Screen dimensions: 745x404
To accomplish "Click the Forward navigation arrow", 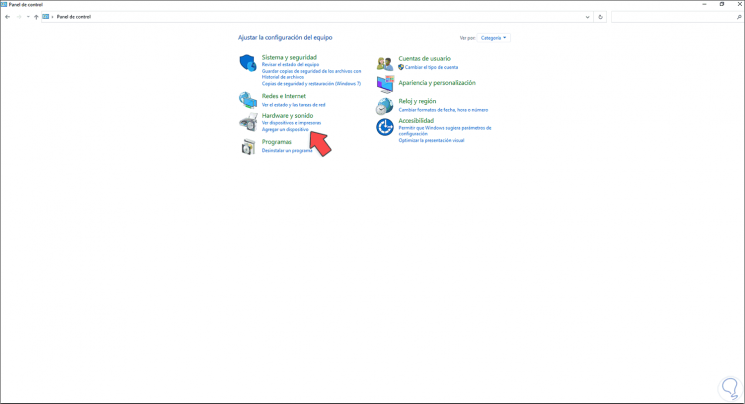I will tap(19, 17).
